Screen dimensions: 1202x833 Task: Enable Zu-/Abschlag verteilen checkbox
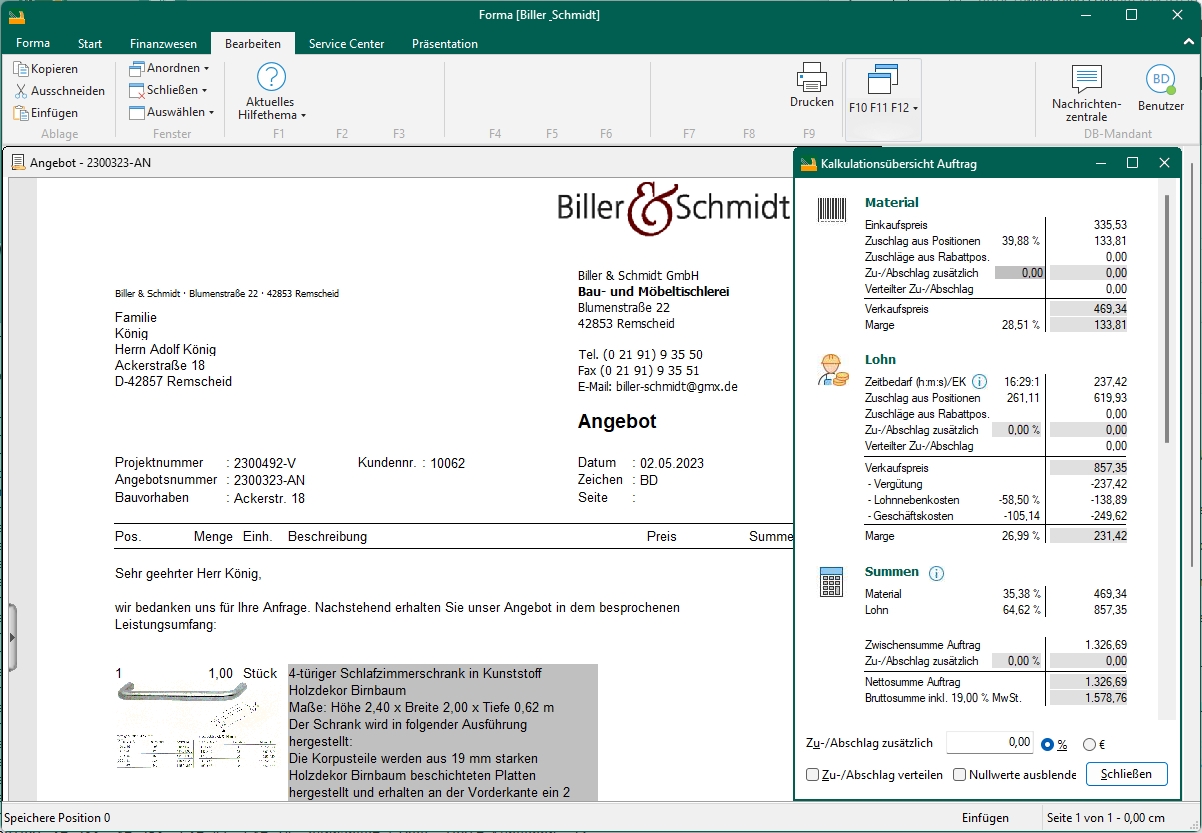(x=813, y=775)
